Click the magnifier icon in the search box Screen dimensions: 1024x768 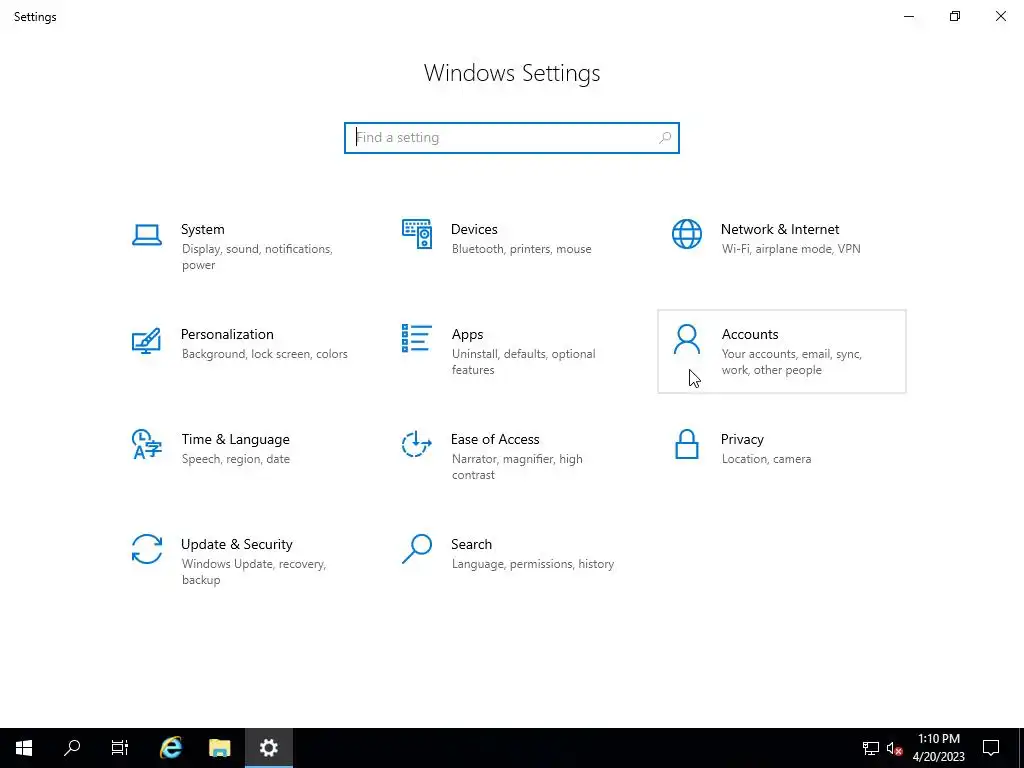665,138
